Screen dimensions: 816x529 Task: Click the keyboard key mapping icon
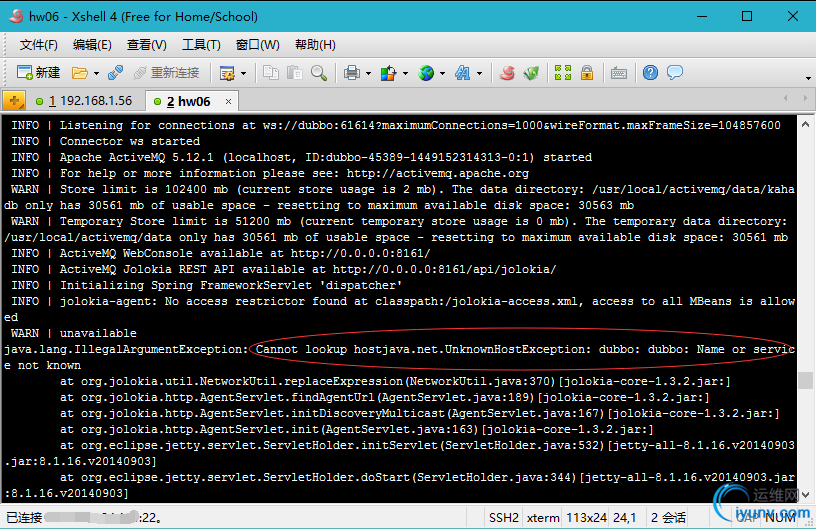(619, 73)
